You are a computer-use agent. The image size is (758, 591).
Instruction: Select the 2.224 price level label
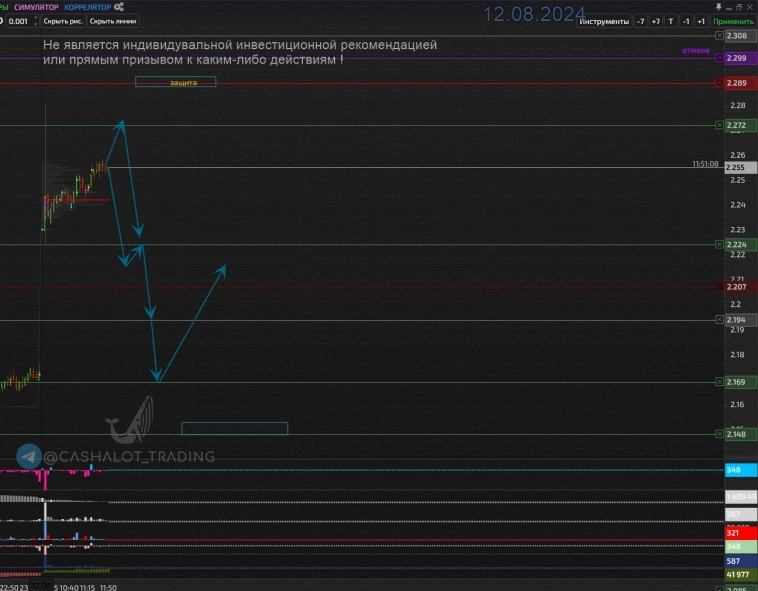coord(741,245)
